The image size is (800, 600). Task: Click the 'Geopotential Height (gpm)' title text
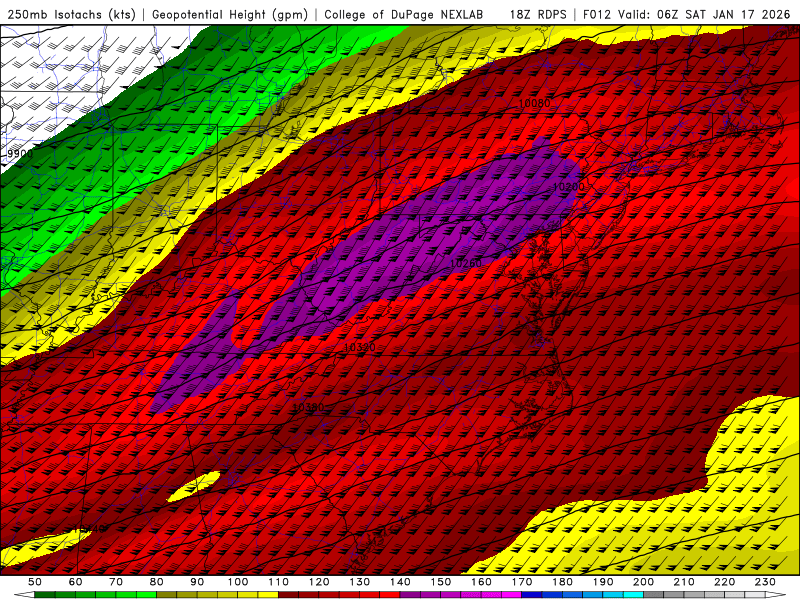click(x=230, y=14)
